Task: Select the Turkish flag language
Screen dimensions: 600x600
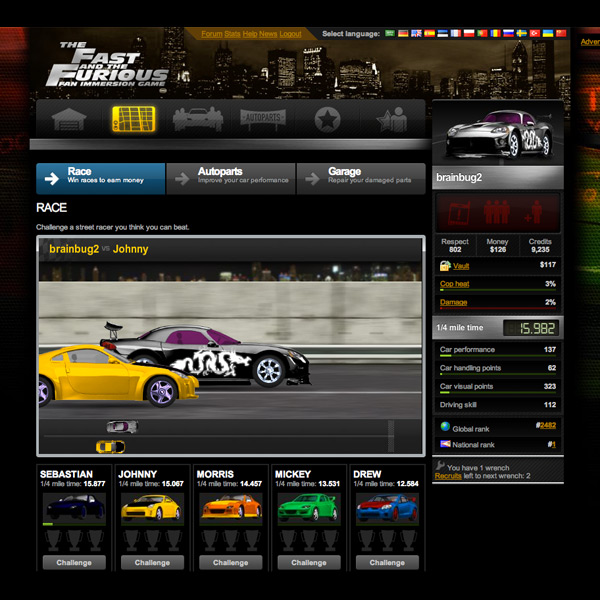Action: click(x=535, y=33)
